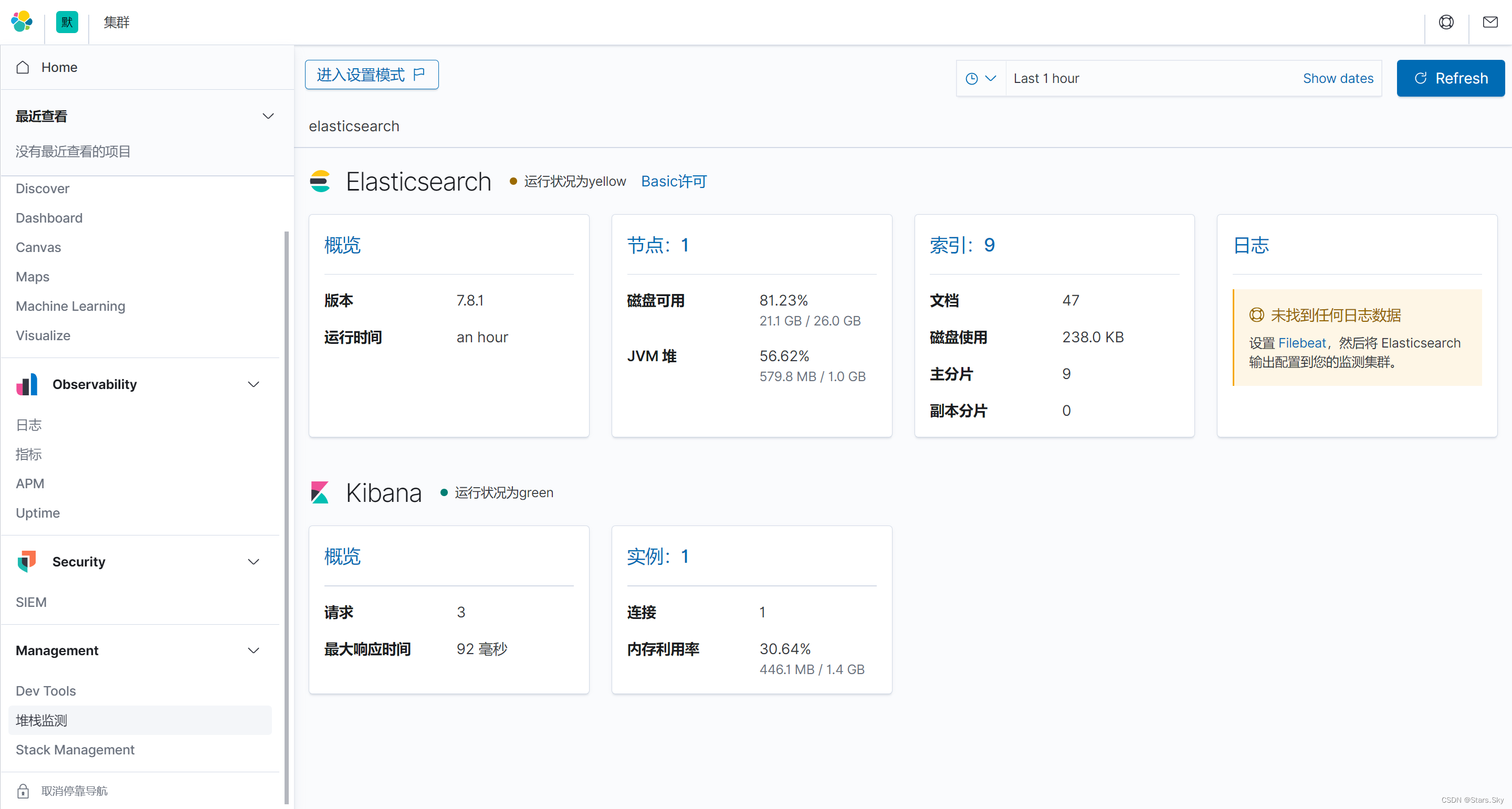Screen dimensions: 1512x809
Task: Click the memory usage value 30.64%
Action: pos(785,649)
